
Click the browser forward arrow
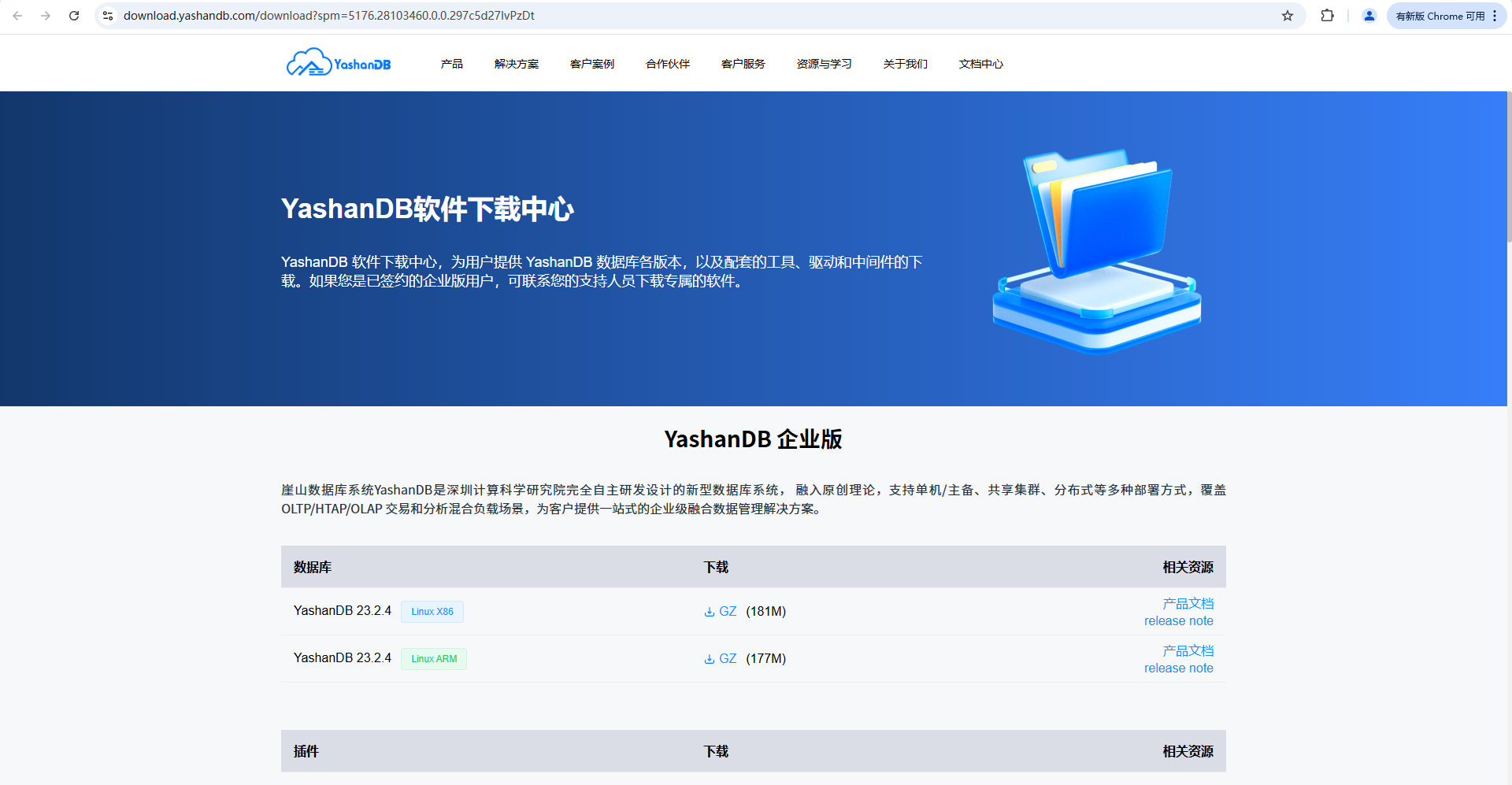[46, 16]
